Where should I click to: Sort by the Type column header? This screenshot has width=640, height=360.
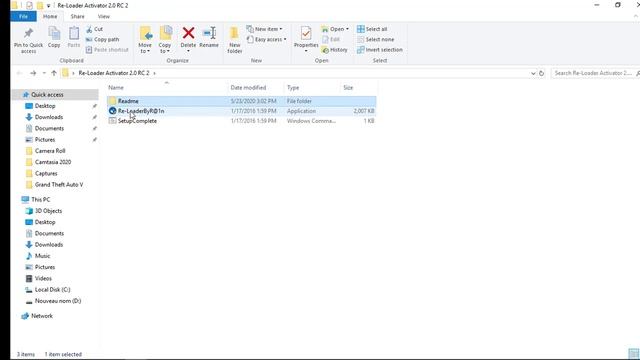click(x=293, y=88)
